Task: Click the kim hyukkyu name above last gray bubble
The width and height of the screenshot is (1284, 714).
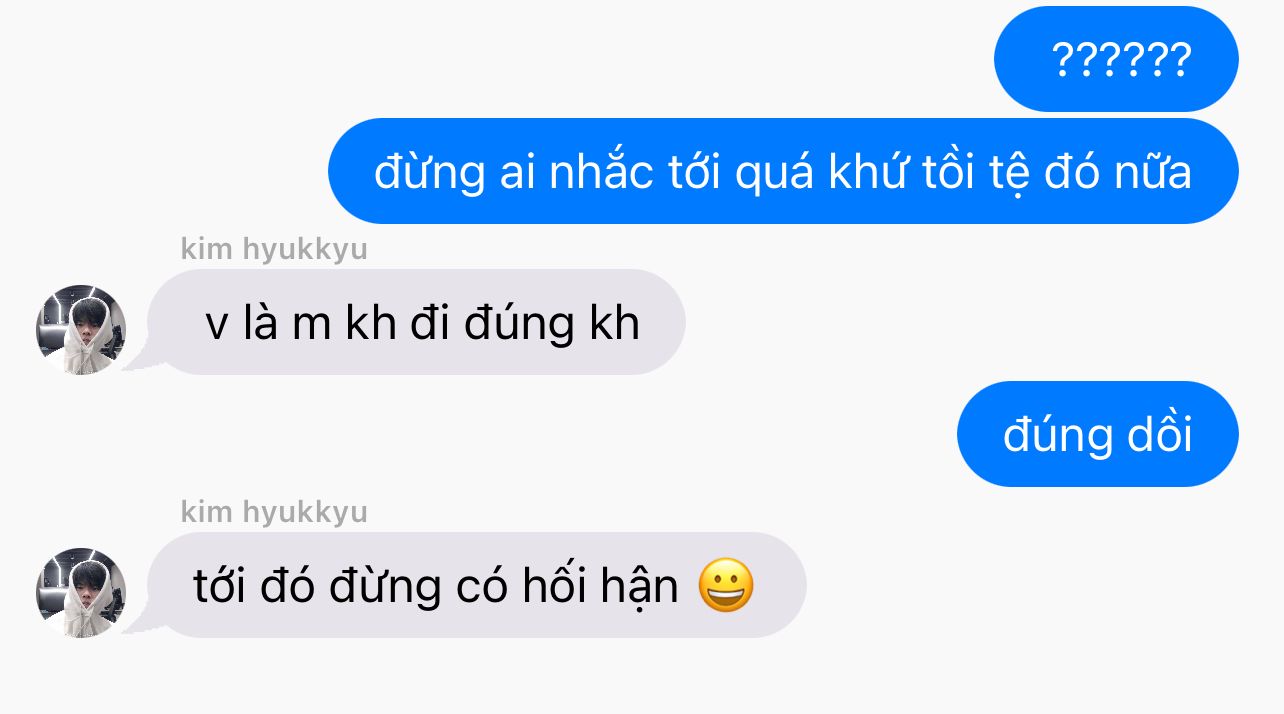Action: (x=274, y=513)
